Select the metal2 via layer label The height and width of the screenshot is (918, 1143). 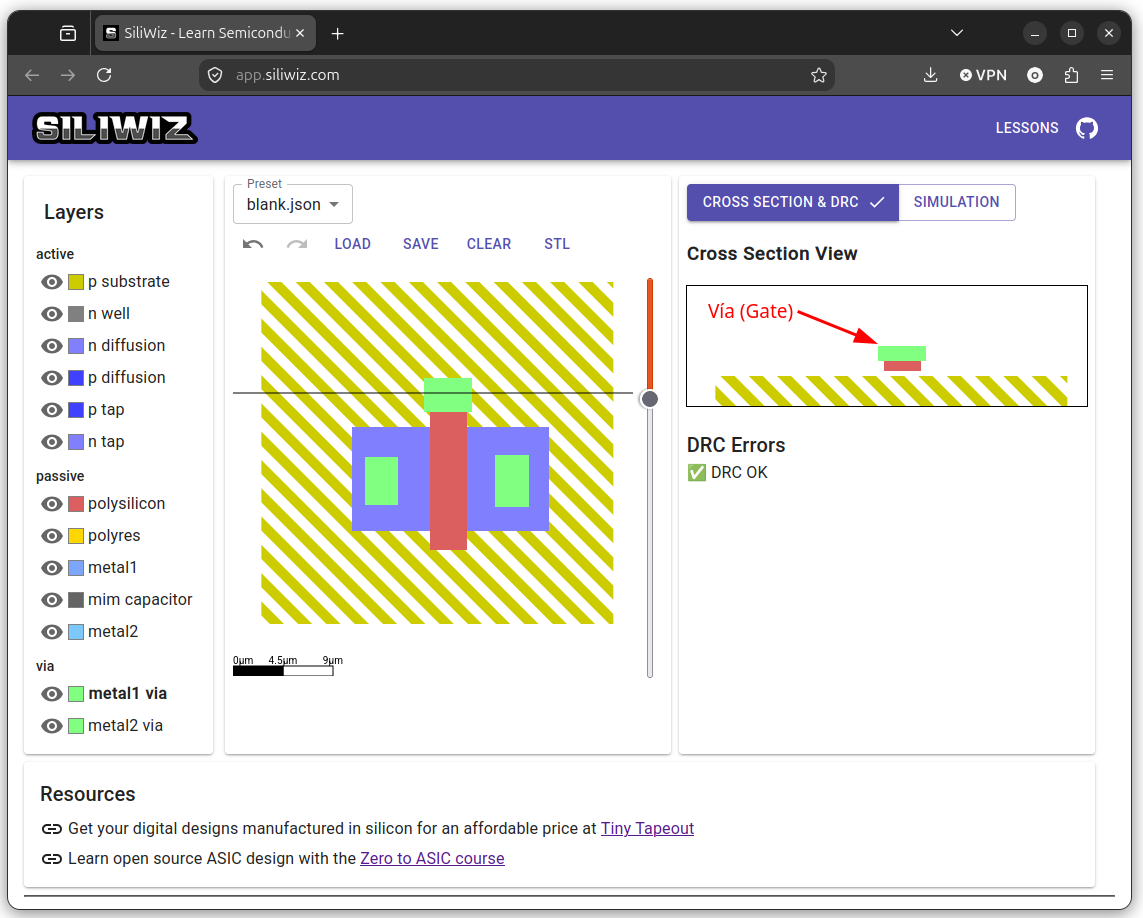(x=125, y=726)
